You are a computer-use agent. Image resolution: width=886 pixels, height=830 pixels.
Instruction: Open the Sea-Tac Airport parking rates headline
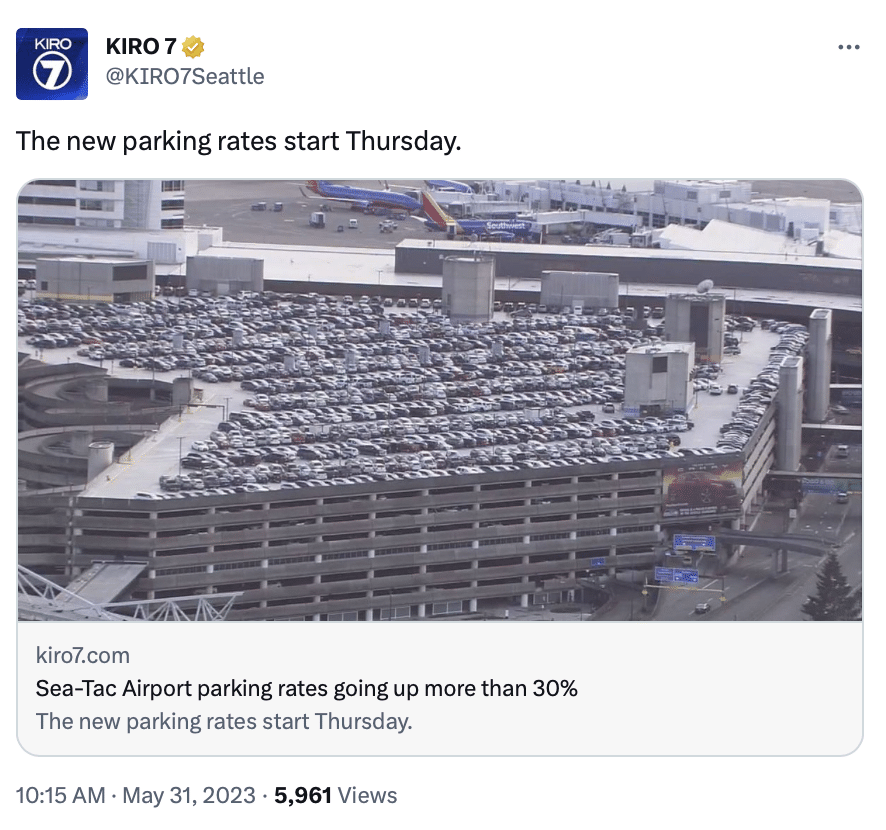tap(306, 688)
